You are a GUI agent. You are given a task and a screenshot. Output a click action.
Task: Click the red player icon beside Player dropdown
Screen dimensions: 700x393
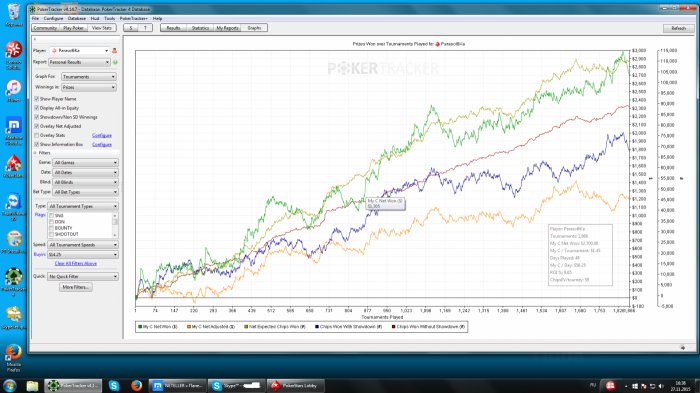[x=115, y=50]
